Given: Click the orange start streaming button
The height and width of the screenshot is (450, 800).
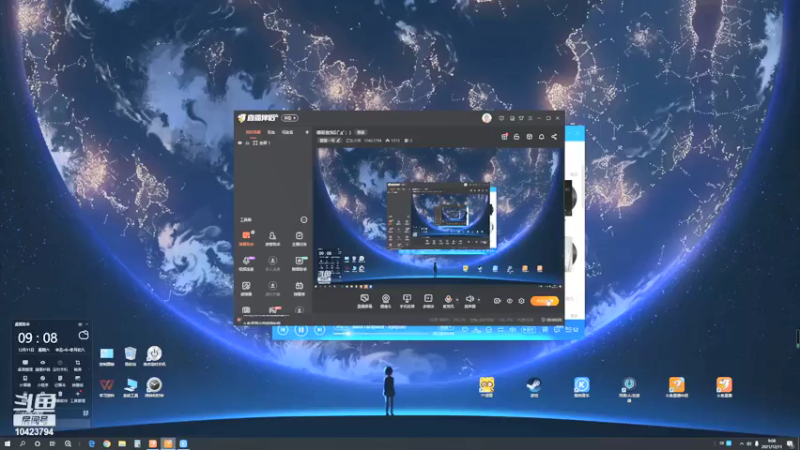Looking at the screenshot, I should coord(544,301).
